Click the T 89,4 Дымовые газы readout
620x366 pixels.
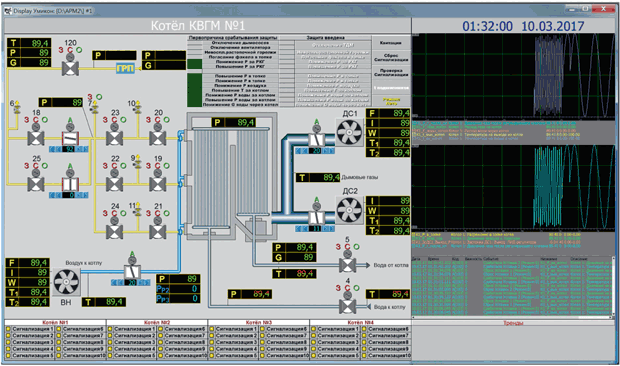point(318,177)
